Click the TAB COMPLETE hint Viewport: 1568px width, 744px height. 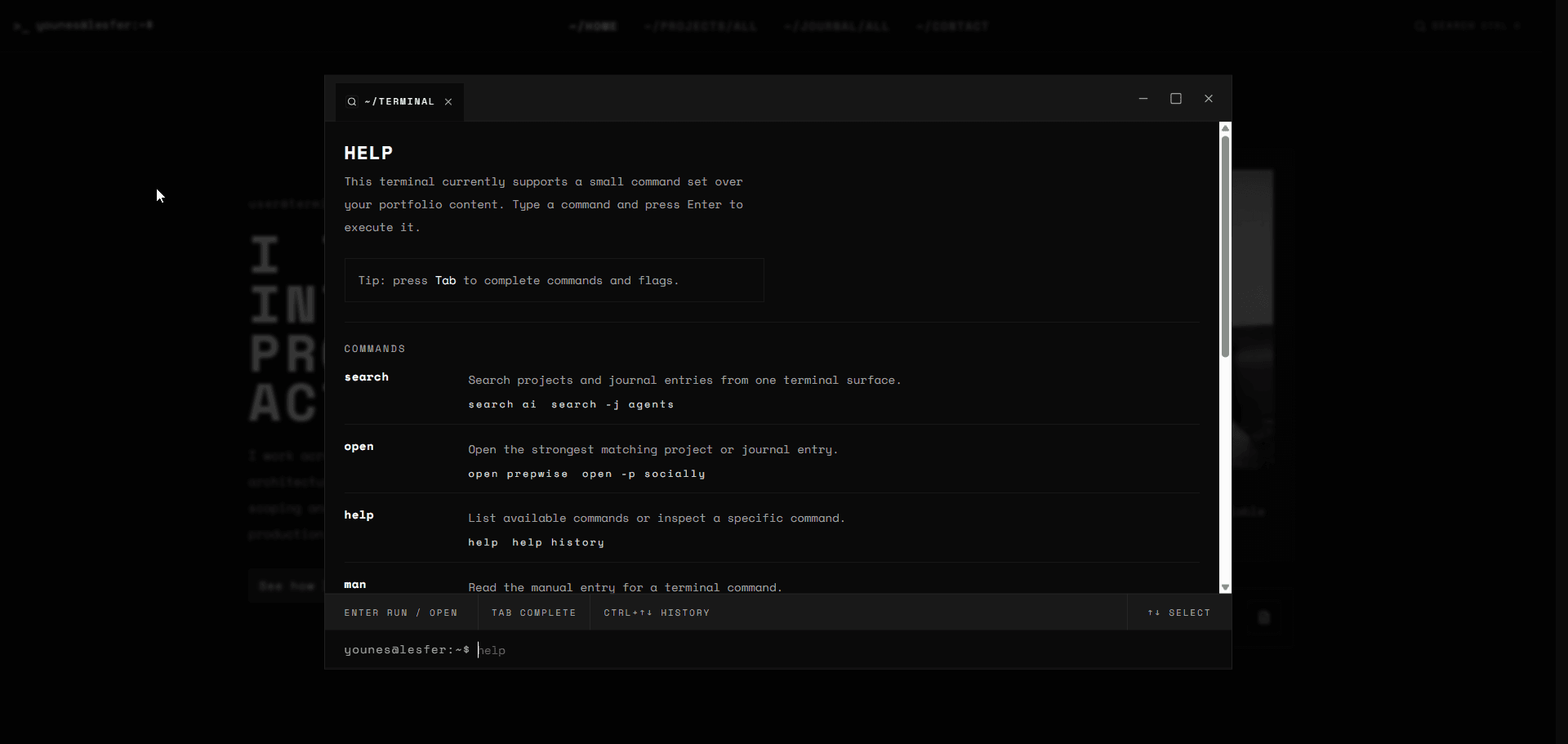533,613
